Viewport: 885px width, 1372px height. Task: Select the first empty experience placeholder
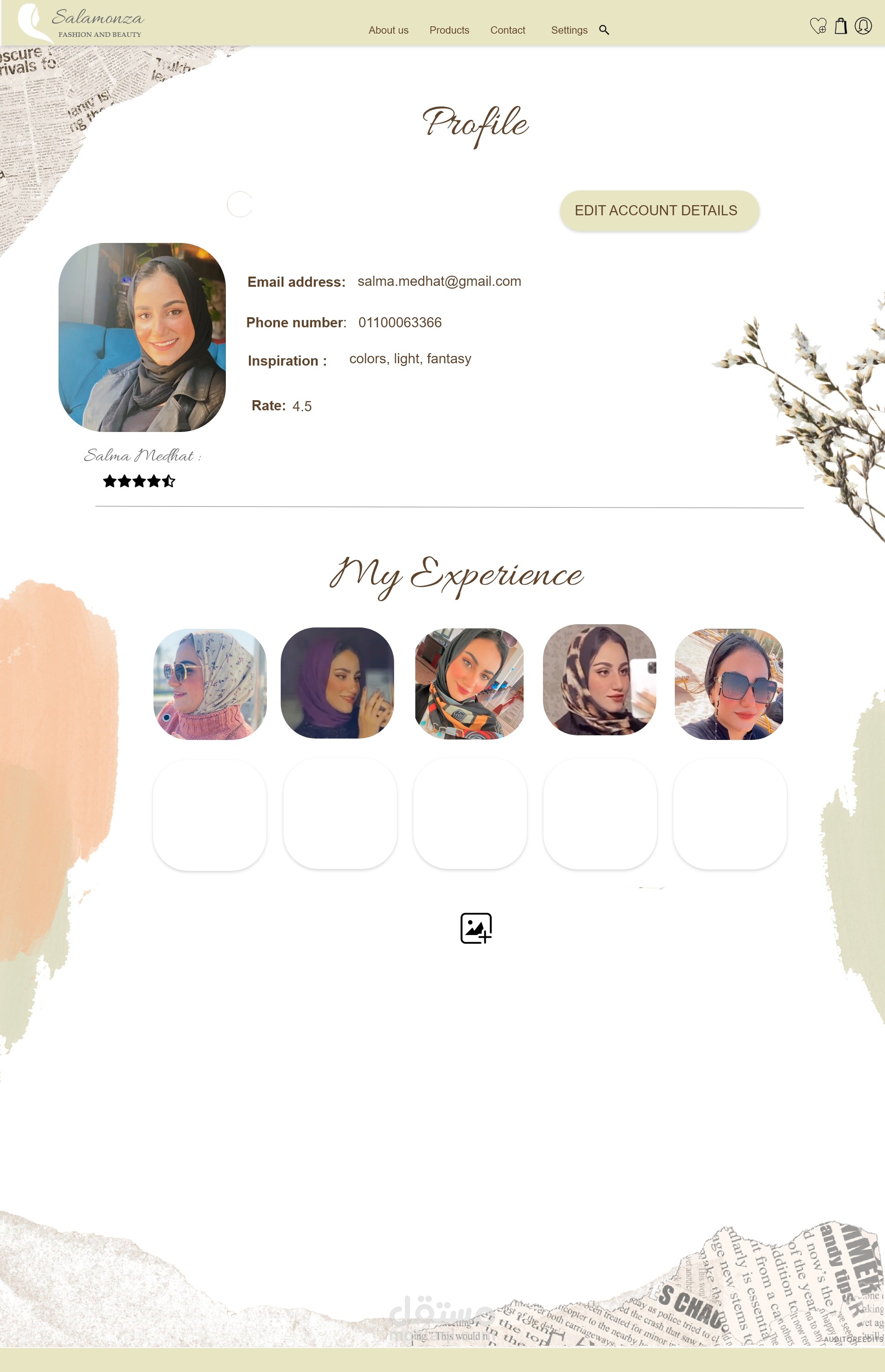(210, 815)
